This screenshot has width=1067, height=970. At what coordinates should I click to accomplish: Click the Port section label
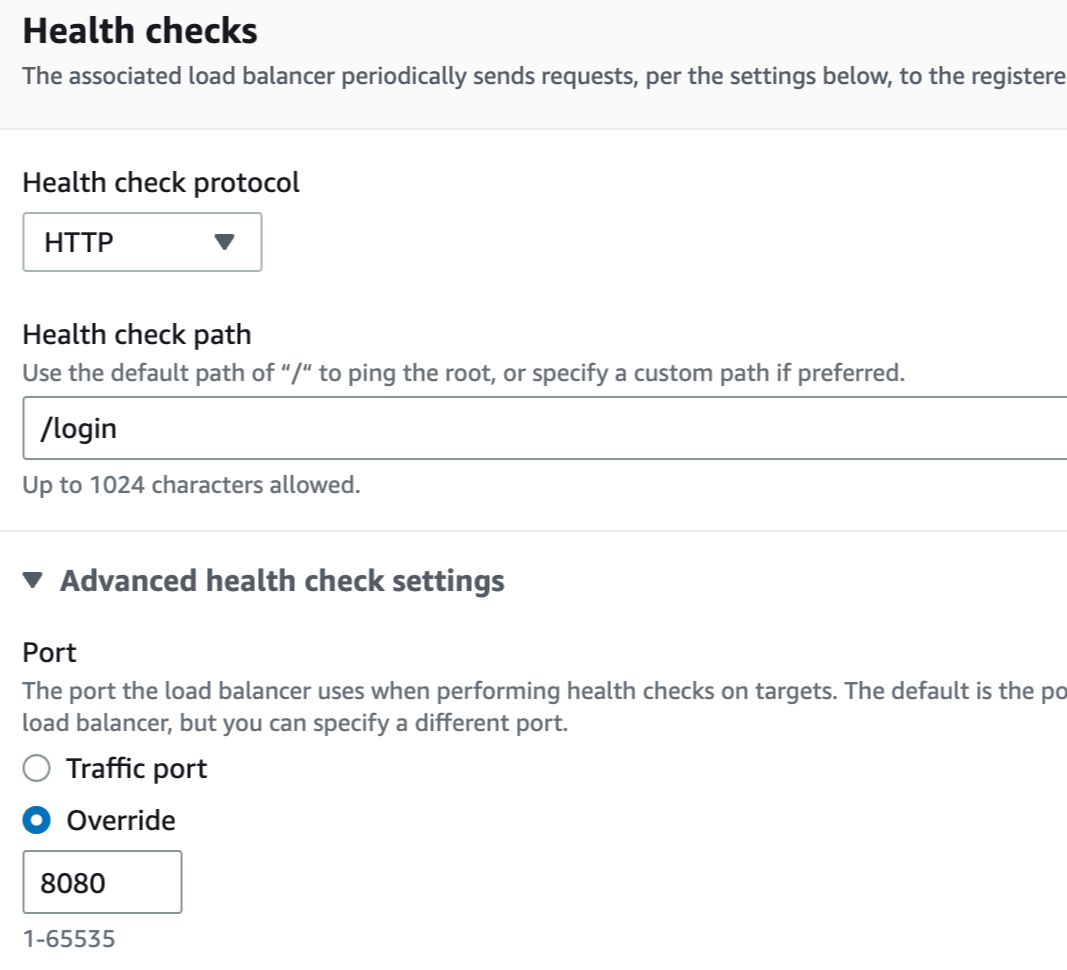coord(49,652)
